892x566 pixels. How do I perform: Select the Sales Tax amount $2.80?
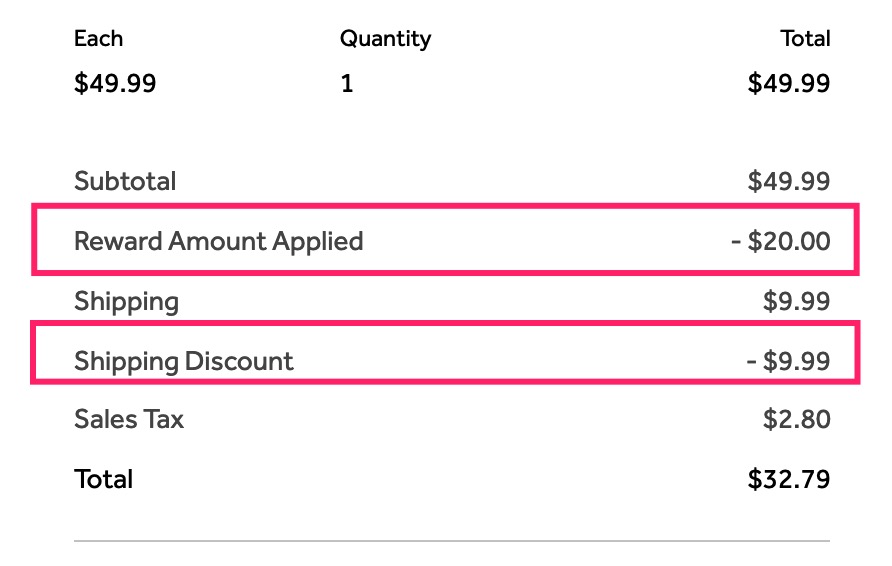(x=796, y=419)
